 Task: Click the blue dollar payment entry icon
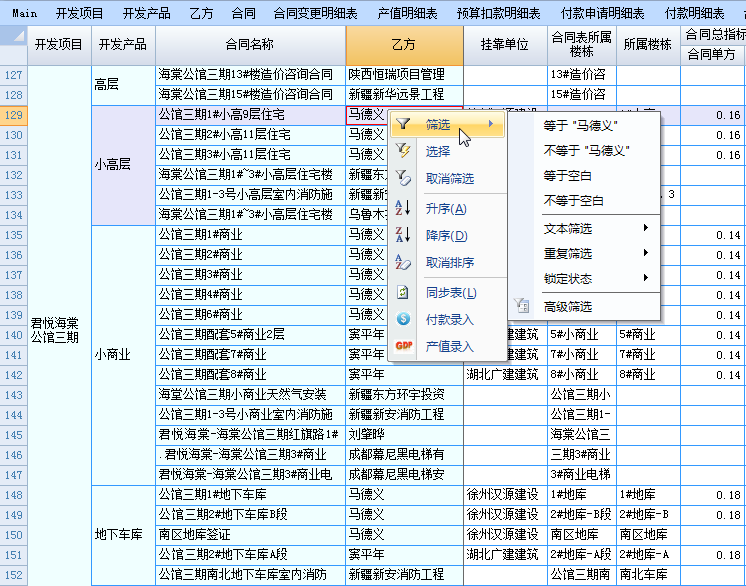[x=403, y=319]
